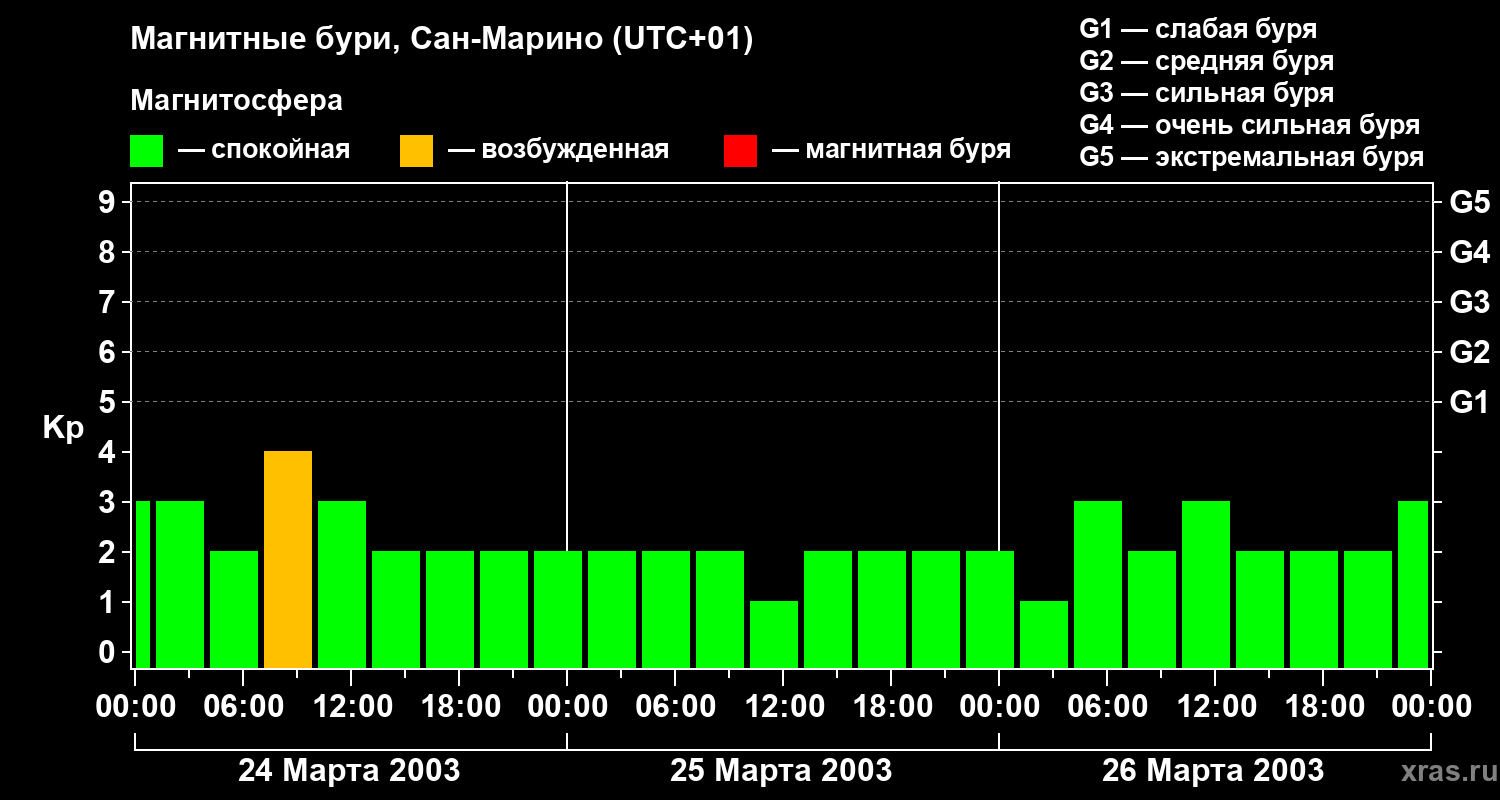Click the red 'магнитная буря' legend swatch

click(741, 151)
